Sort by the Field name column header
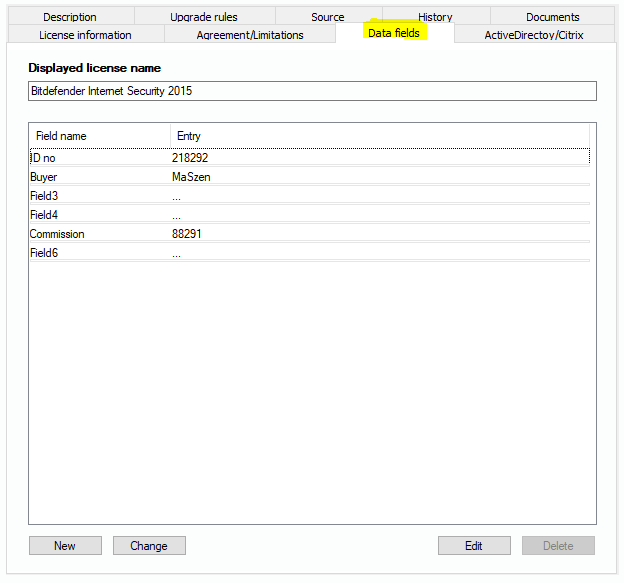The height and width of the screenshot is (583, 624). pyautogui.click(x=100, y=135)
